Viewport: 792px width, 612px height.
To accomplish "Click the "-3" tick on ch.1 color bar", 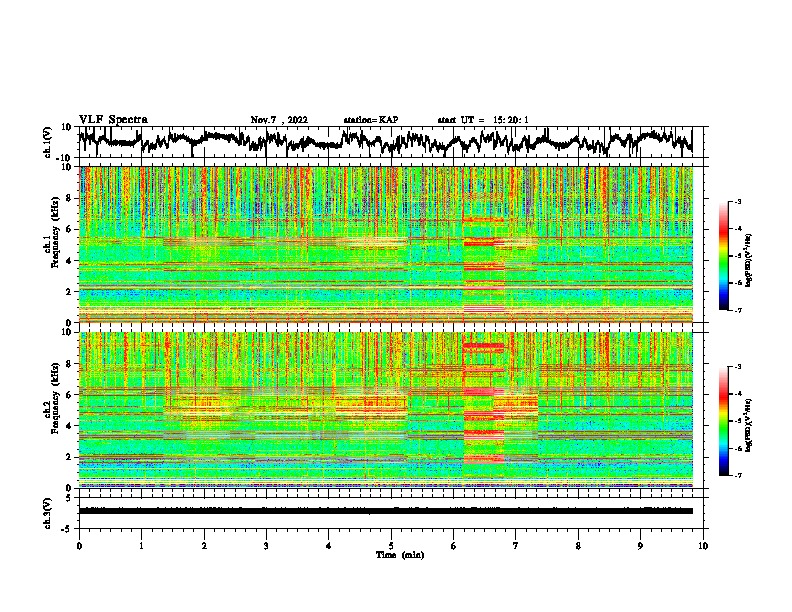I will [x=737, y=201].
